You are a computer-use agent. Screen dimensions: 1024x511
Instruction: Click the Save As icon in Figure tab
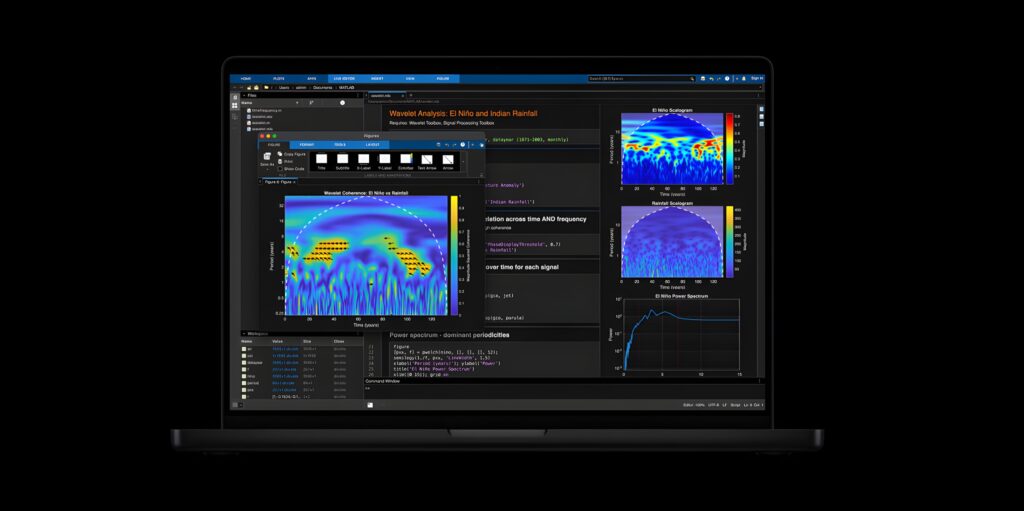pos(266,158)
